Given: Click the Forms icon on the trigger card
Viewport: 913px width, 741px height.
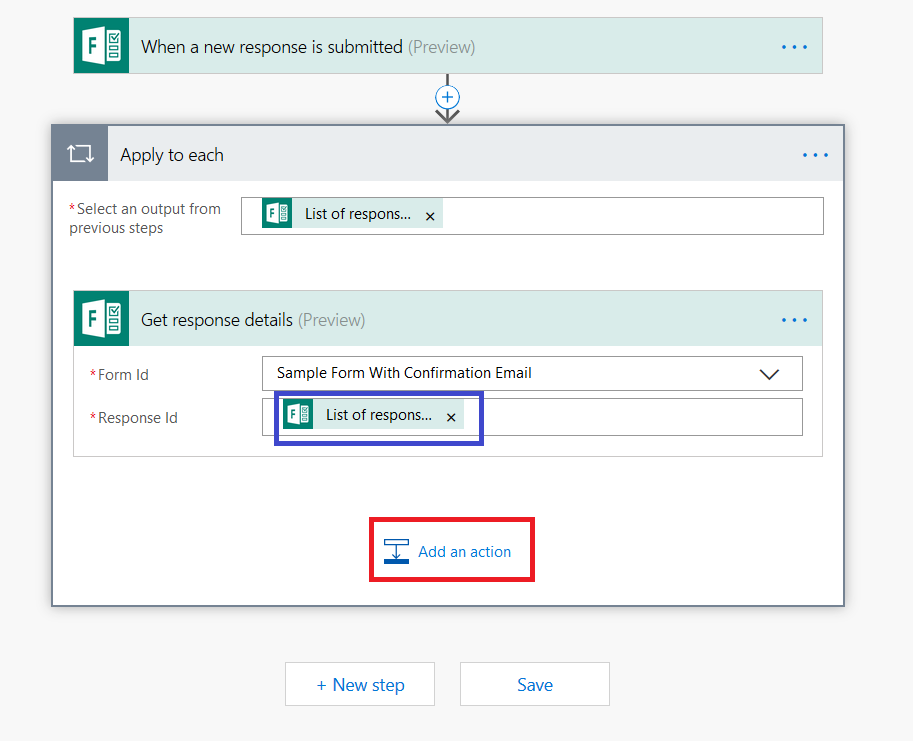Looking at the screenshot, I should click(101, 46).
